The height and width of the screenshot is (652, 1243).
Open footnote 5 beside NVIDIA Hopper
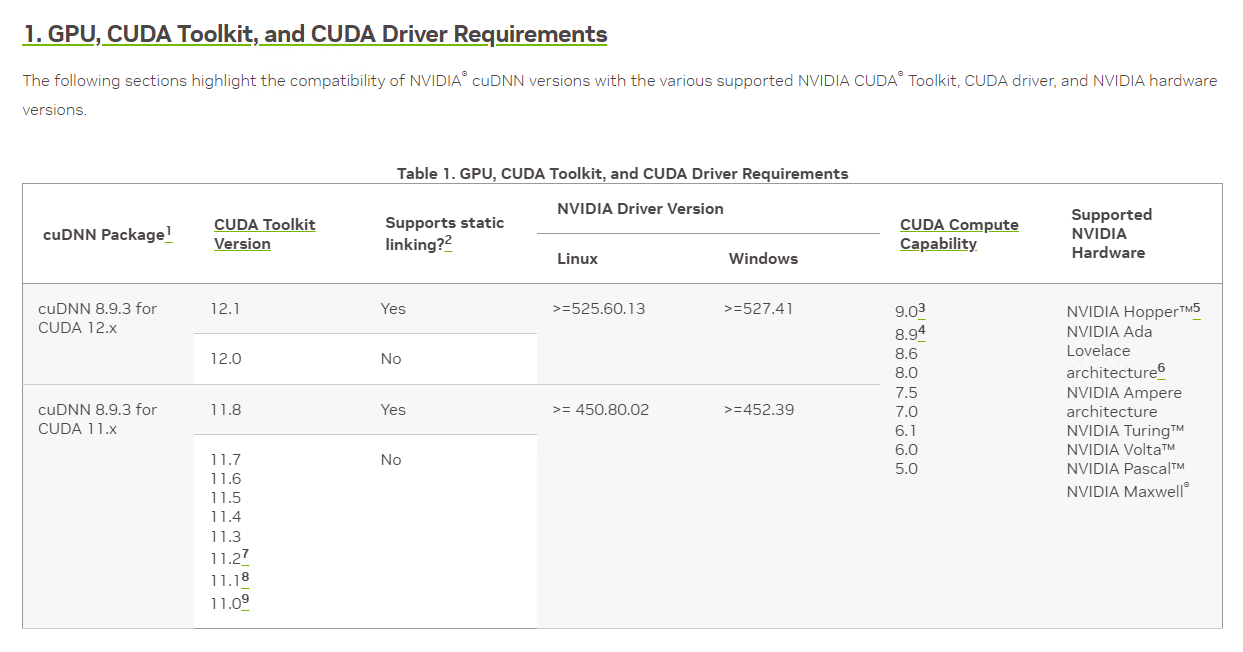tap(1196, 309)
